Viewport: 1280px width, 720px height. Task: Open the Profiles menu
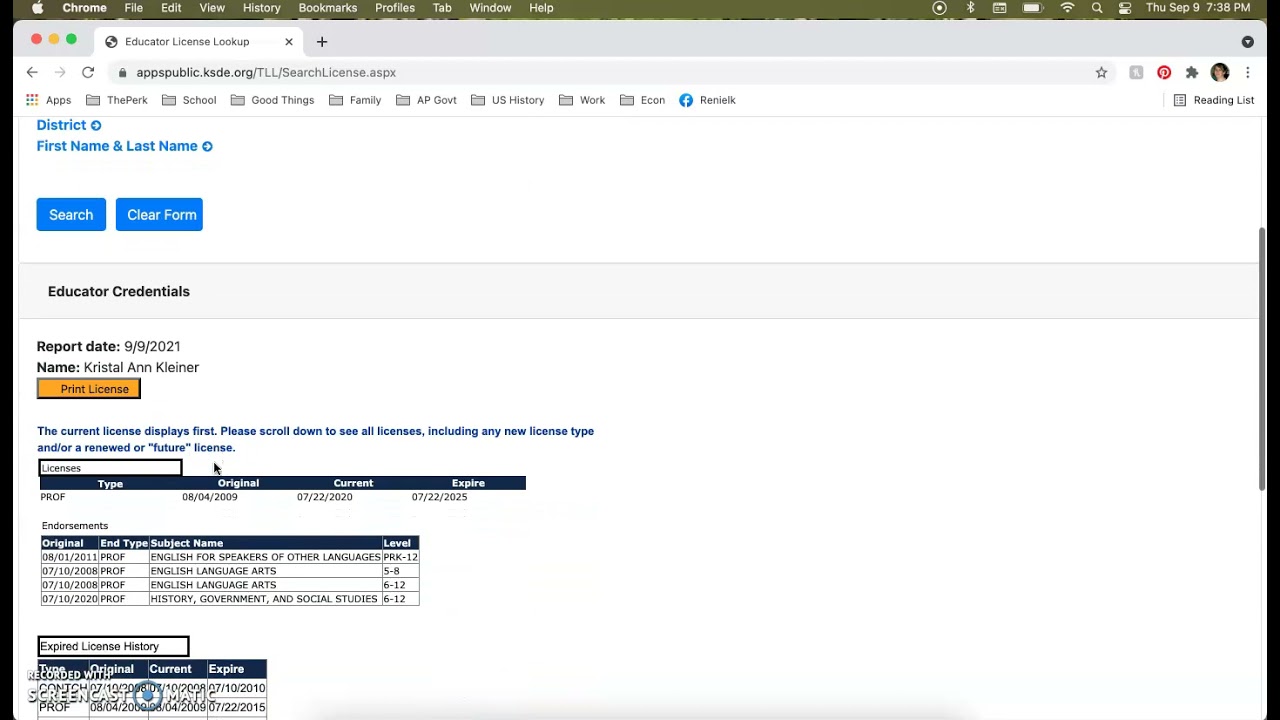point(395,8)
